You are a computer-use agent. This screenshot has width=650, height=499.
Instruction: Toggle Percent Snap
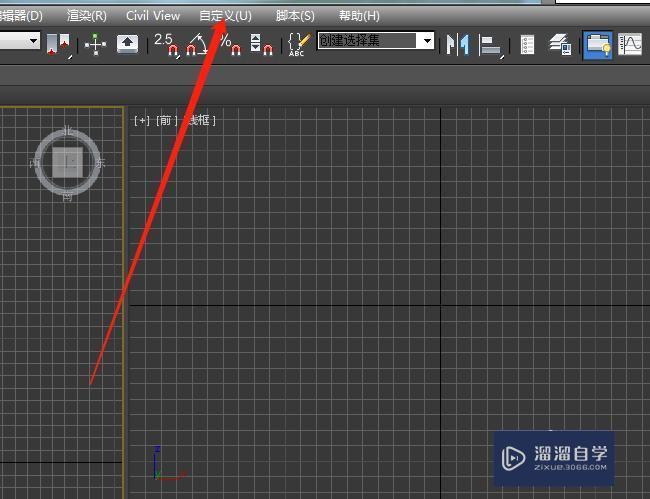point(230,44)
